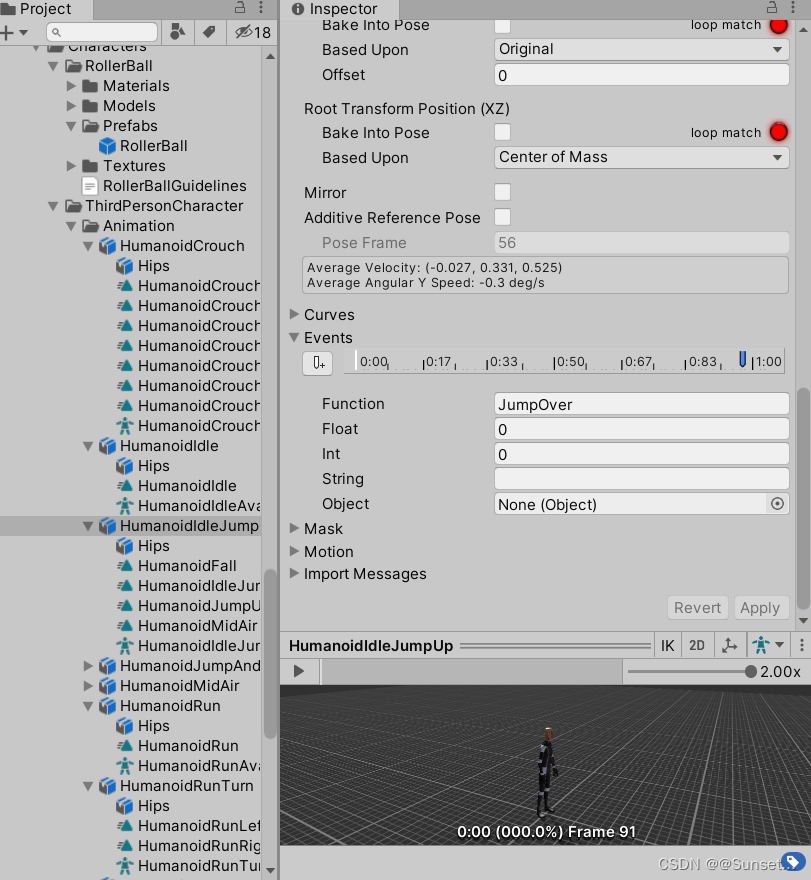Click the Function field containing JumpOver
The image size is (811, 880).
pyautogui.click(x=642, y=404)
